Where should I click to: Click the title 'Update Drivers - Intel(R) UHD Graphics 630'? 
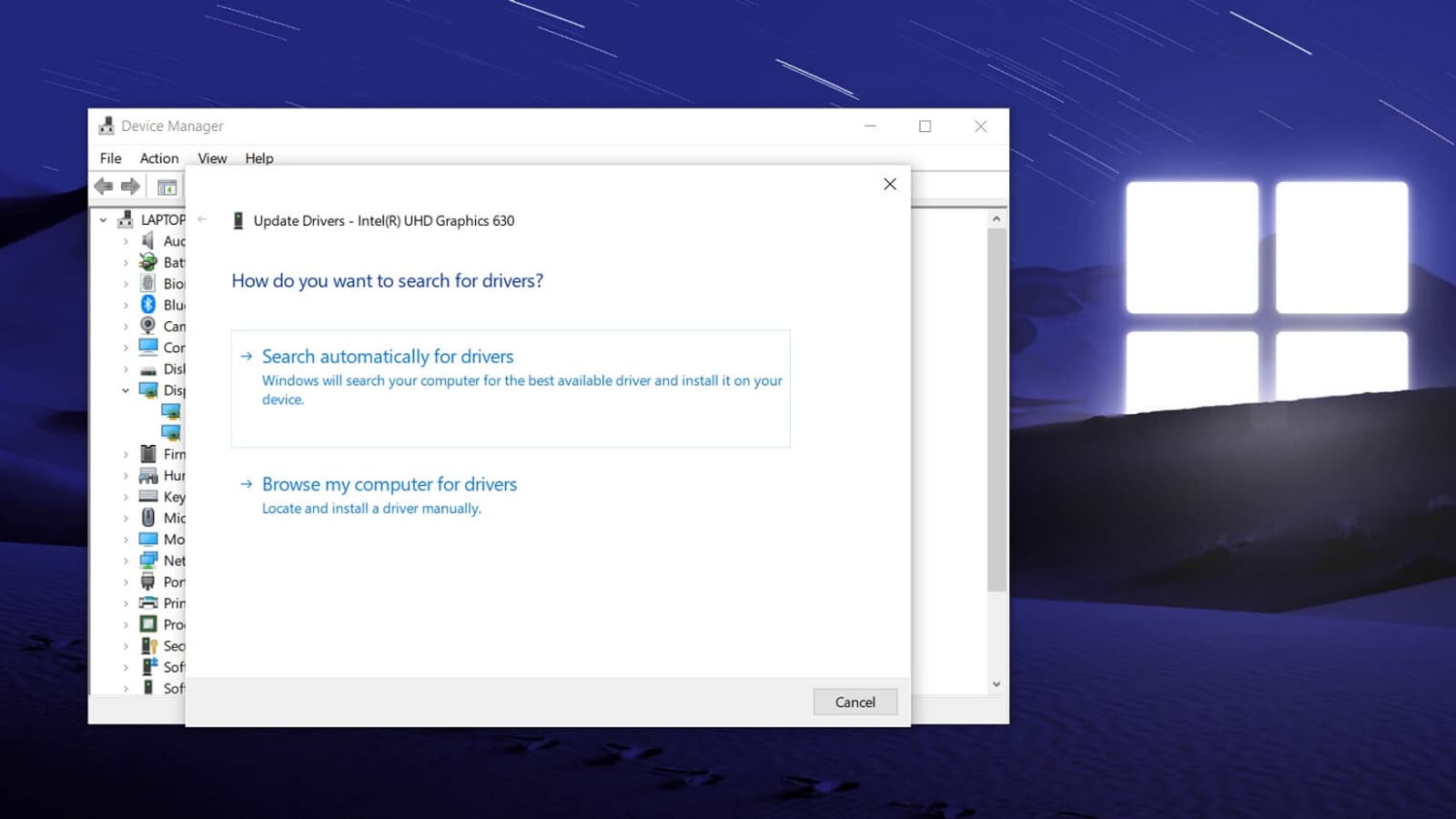click(x=384, y=220)
